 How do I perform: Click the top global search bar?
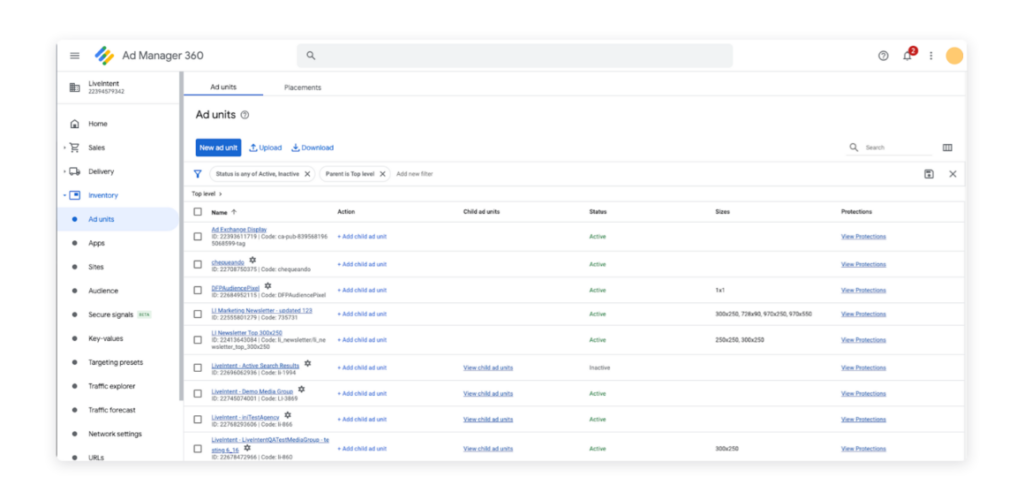point(515,55)
